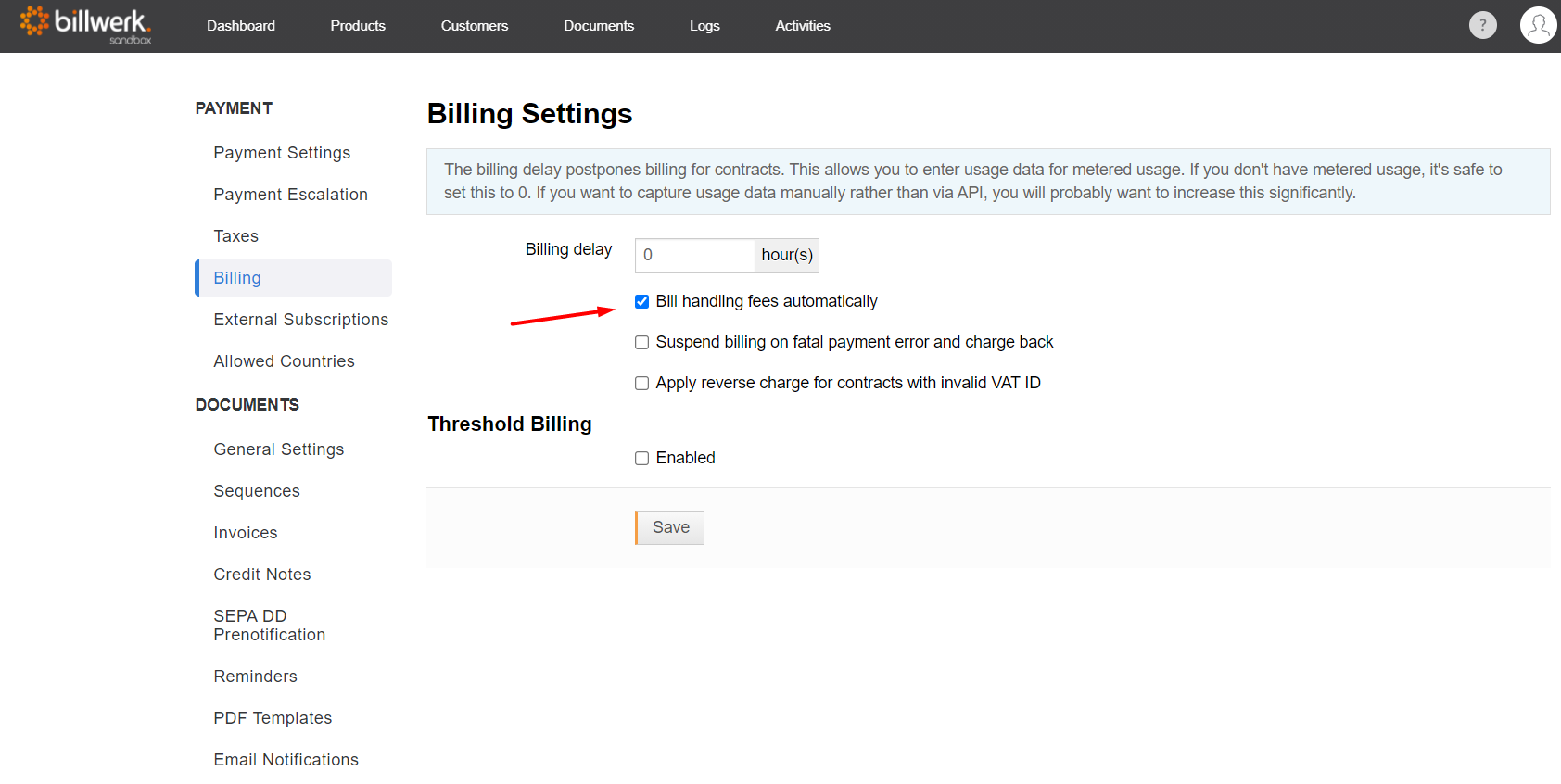Viewport: 1561px width, 784px height.
Task: Uncheck Bill handling fees automatically
Action: [641, 302]
